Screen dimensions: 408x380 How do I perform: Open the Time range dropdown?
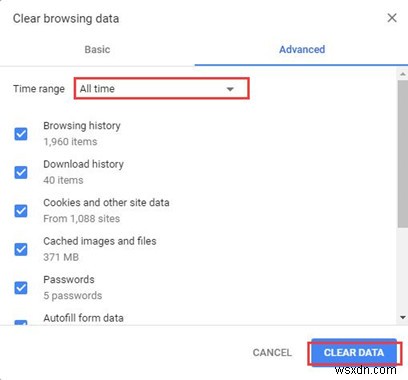pyautogui.click(x=162, y=88)
